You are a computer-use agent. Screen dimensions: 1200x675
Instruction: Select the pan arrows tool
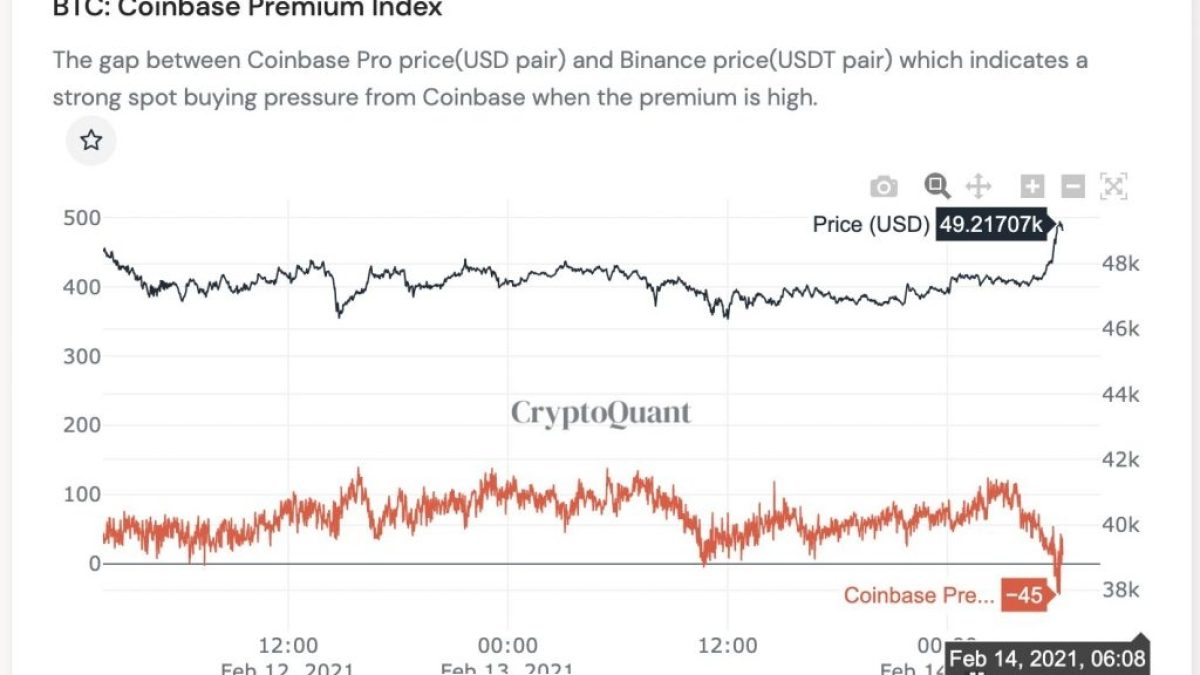[x=978, y=186]
